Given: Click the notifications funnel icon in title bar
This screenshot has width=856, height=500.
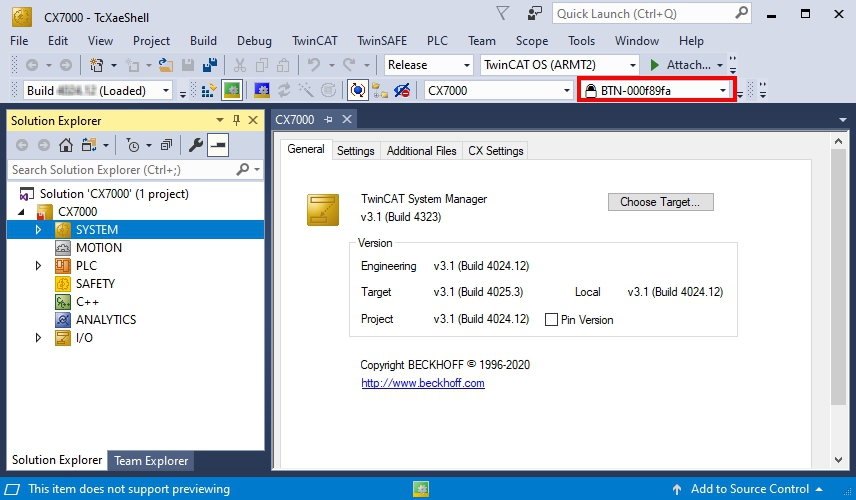Looking at the screenshot, I should click(x=502, y=13).
